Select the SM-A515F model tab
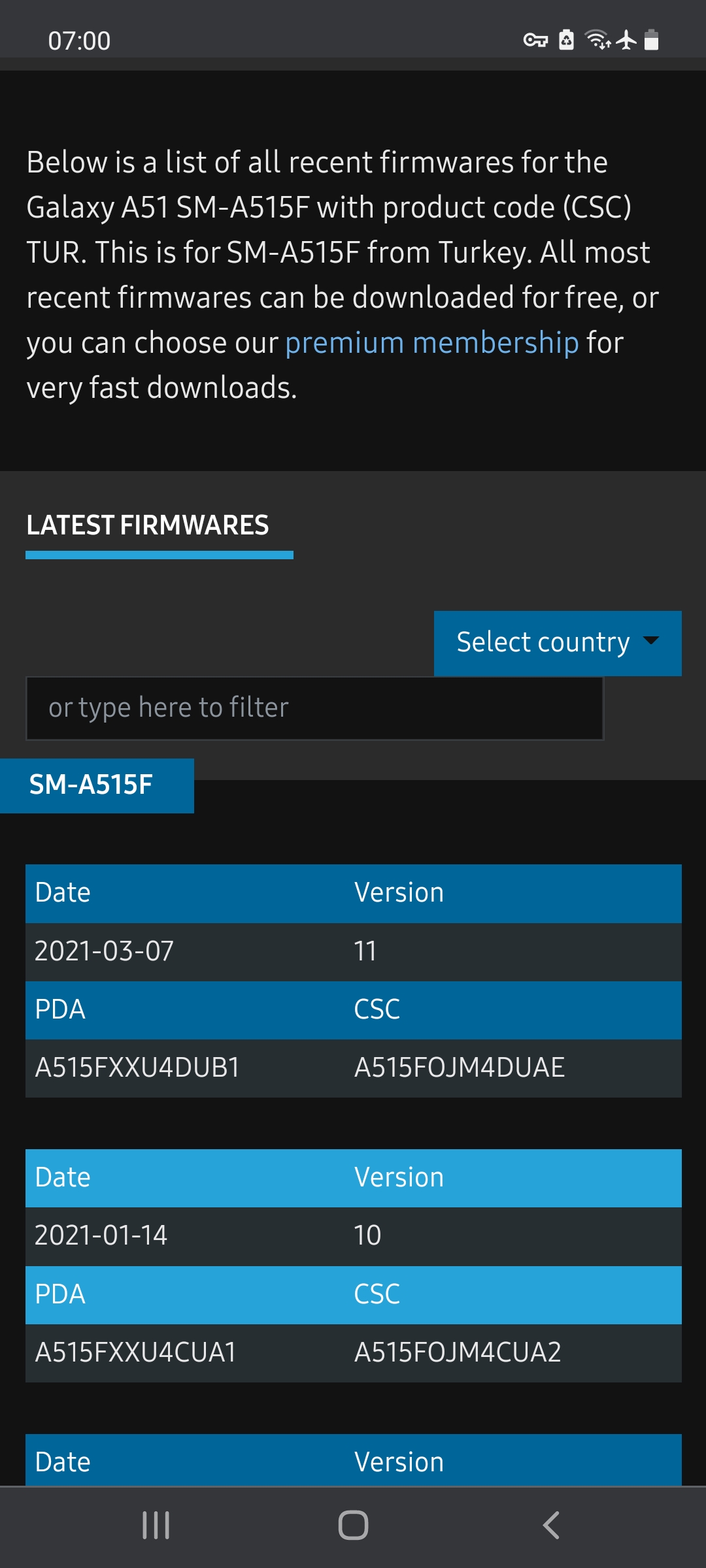This screenshot has height=1568, width=706. click(92, 785)
